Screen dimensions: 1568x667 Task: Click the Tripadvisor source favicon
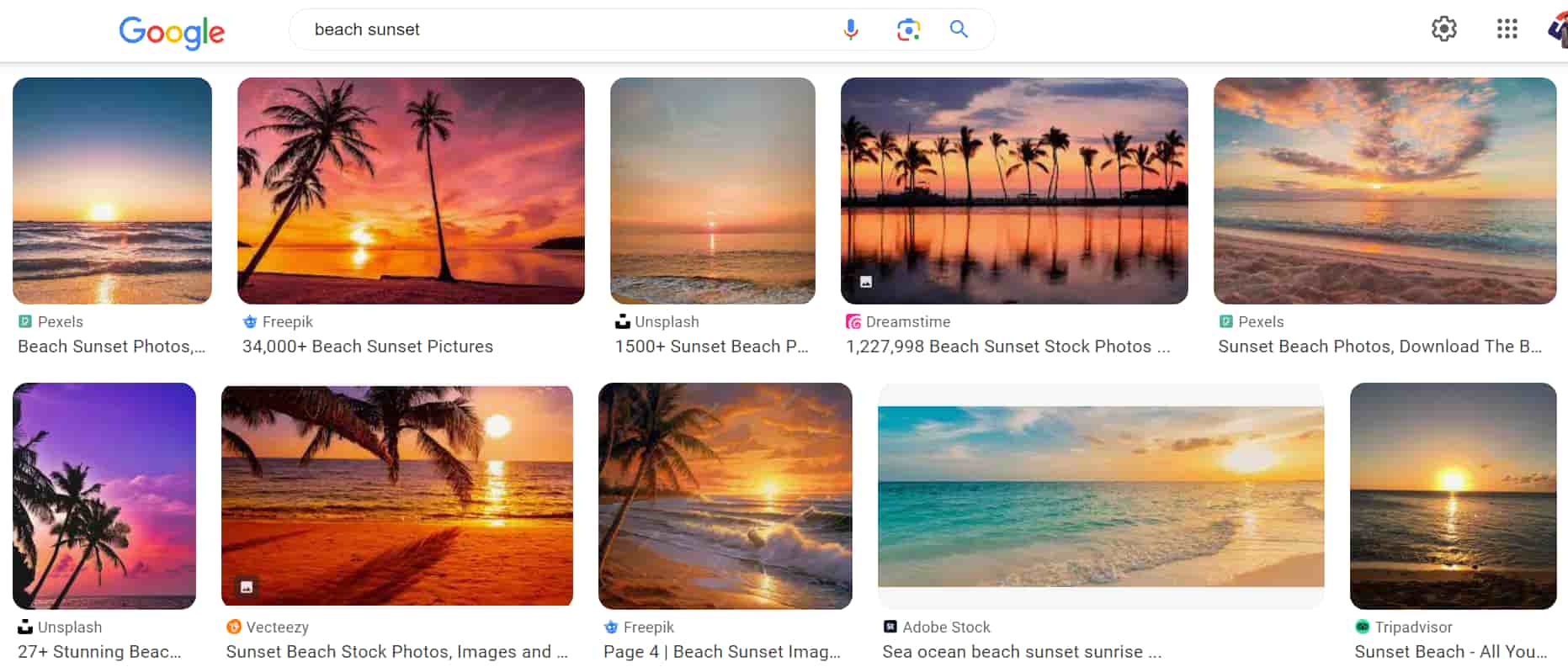[1363, 627]
